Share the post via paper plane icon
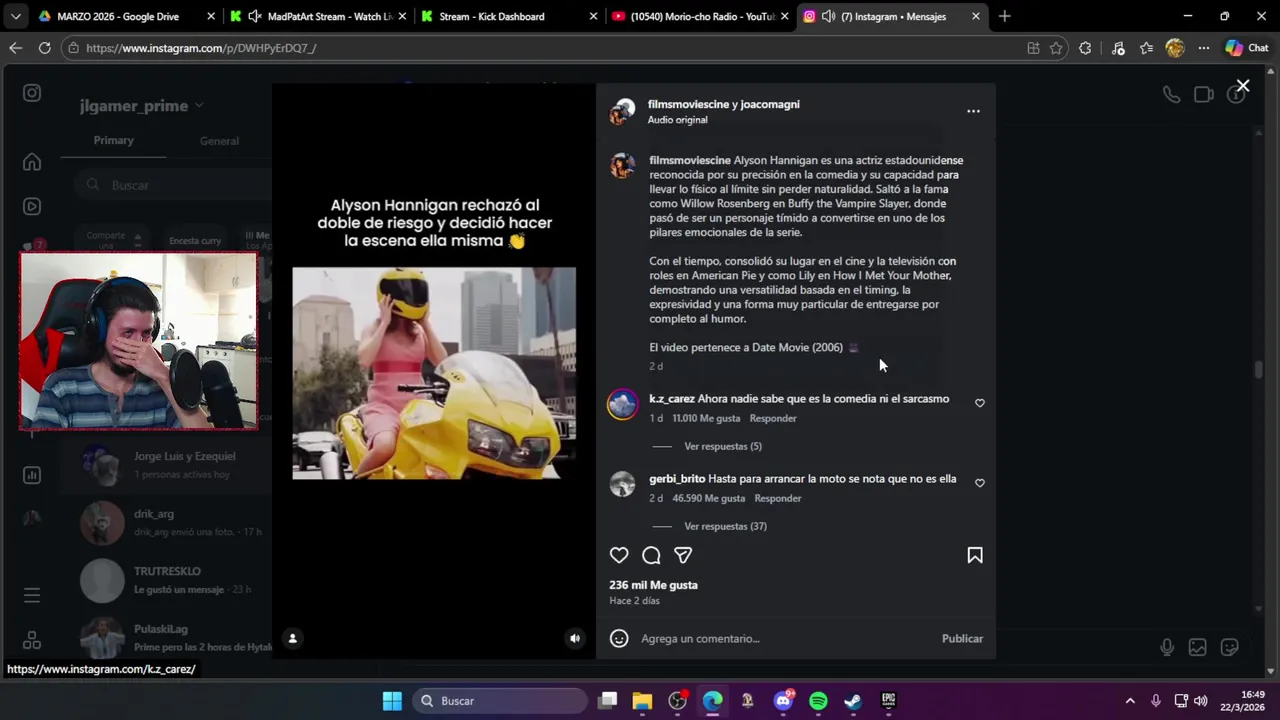The height and width of the screenshot is (720, 1280). point(683,555)
